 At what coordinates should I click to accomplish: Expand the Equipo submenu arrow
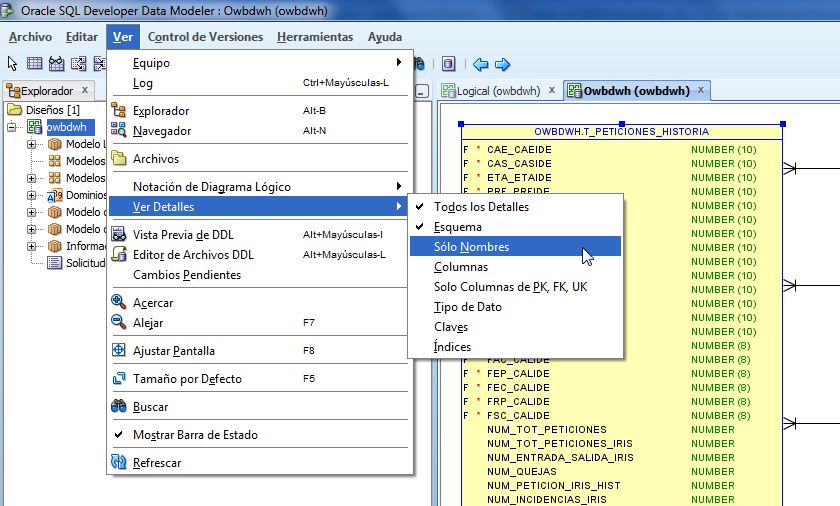pyautogui.click(x=399, y=62)
